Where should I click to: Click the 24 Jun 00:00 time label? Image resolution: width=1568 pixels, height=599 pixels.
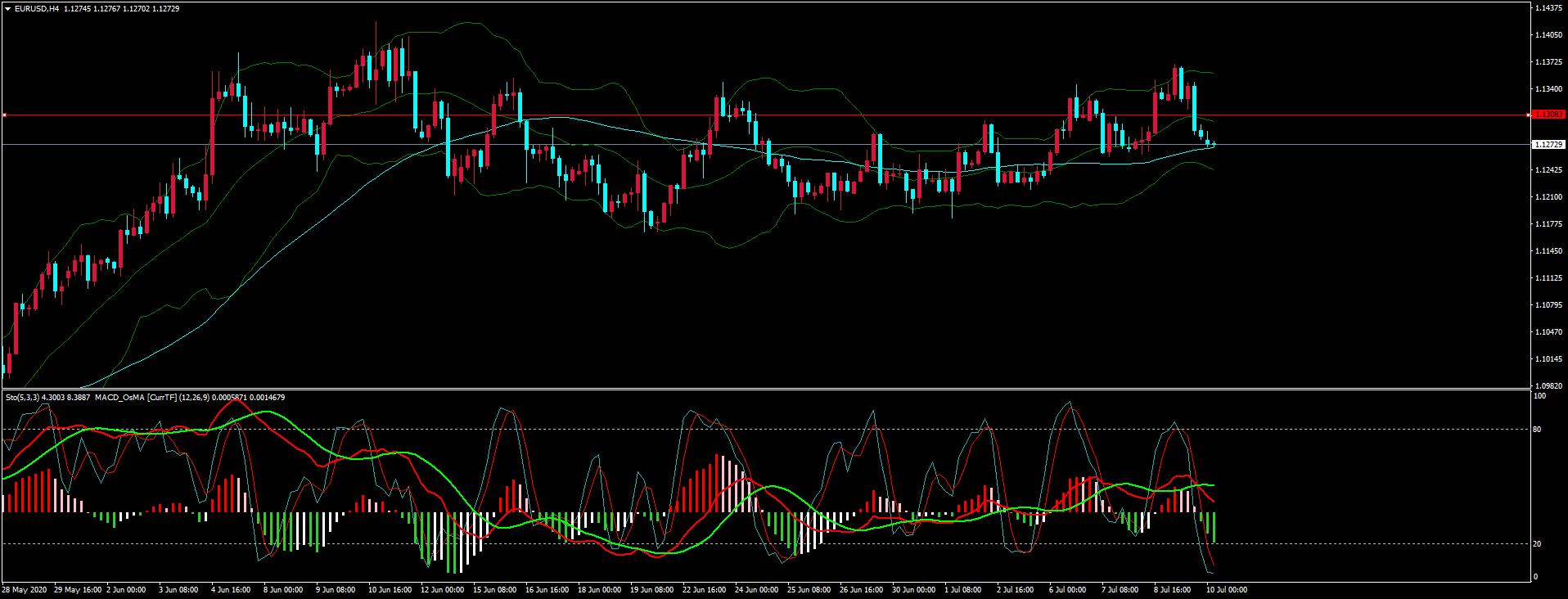757,589
